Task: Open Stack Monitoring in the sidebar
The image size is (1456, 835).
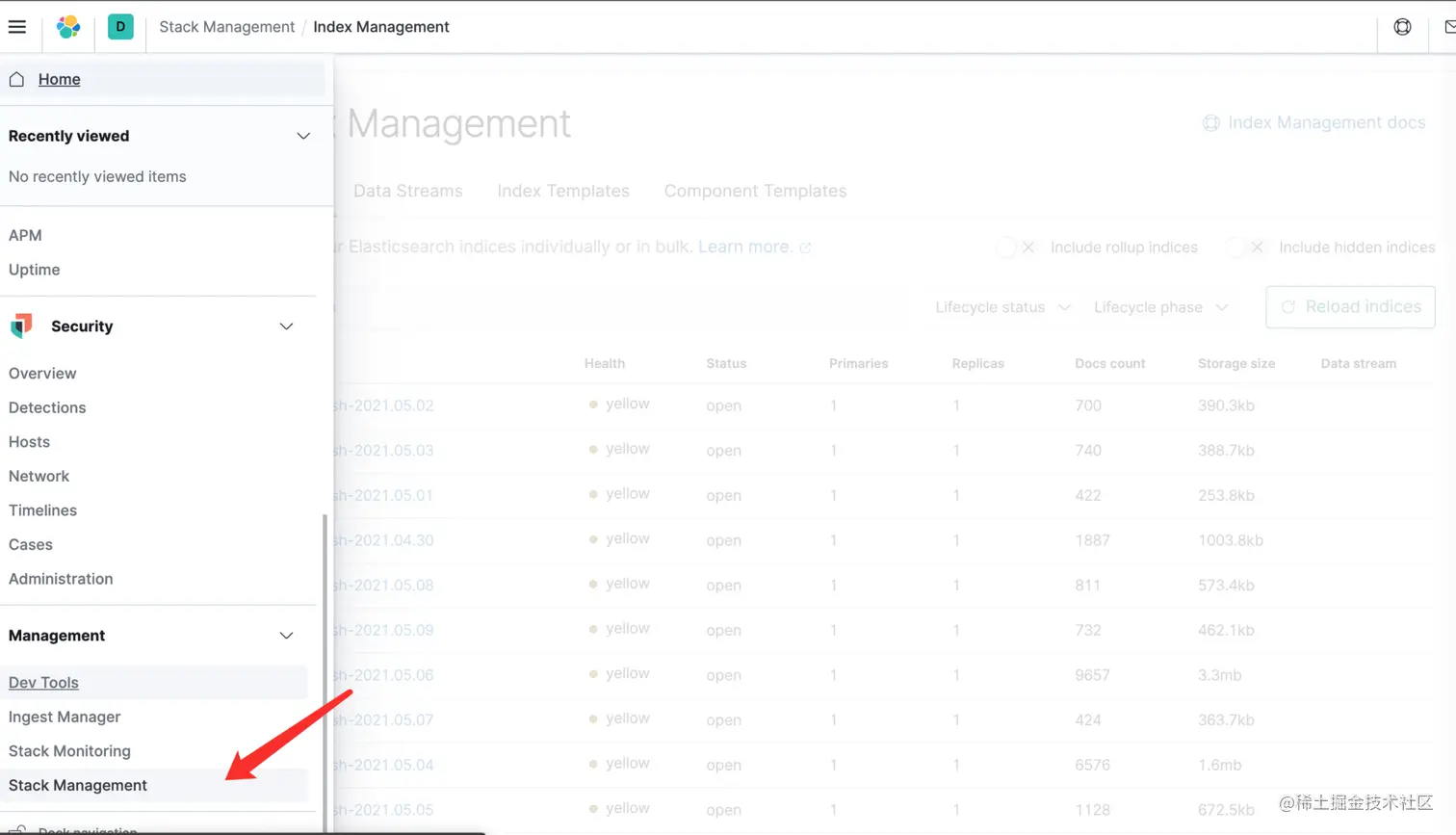Action: pos(69,751)
